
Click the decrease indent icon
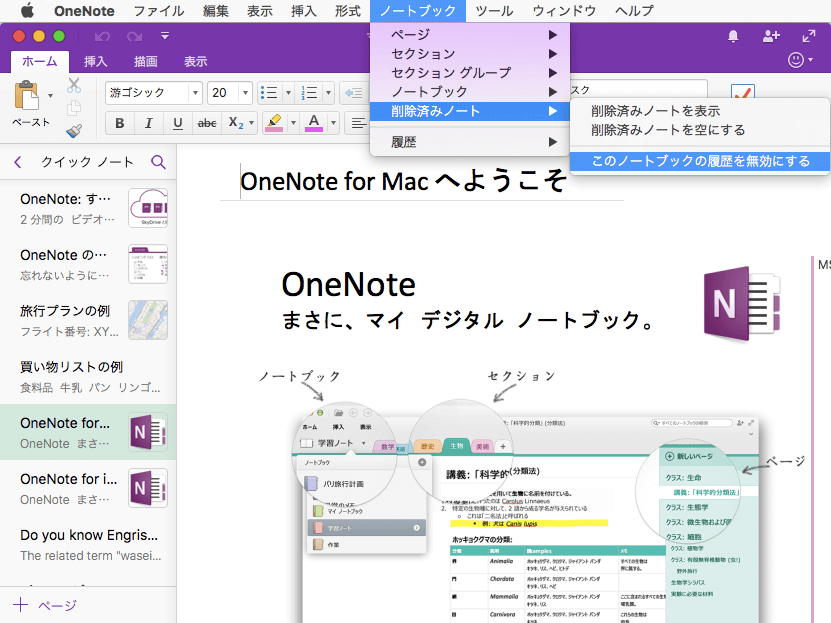click(353, 93)
